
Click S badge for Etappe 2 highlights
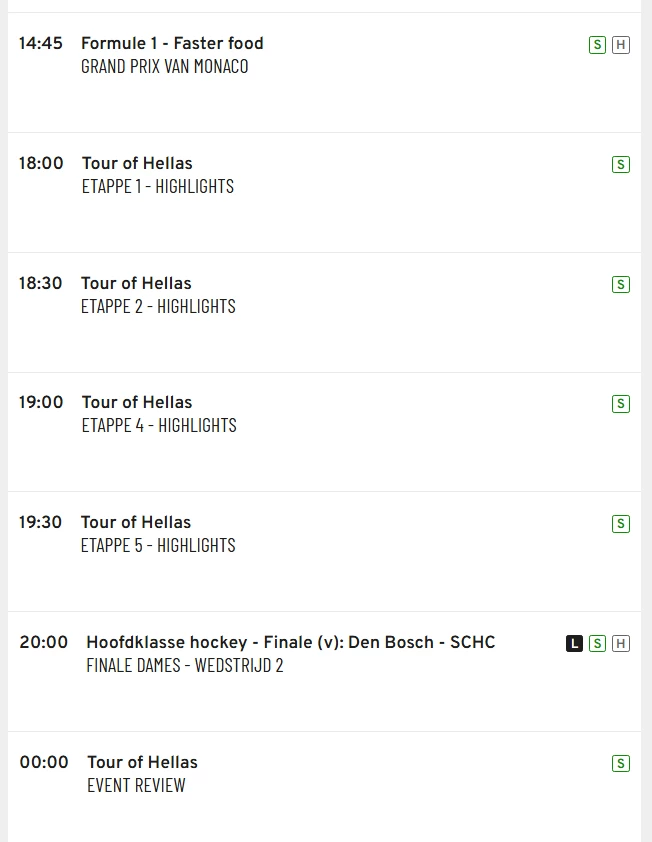pyautogui.click(x=621, y=285)
